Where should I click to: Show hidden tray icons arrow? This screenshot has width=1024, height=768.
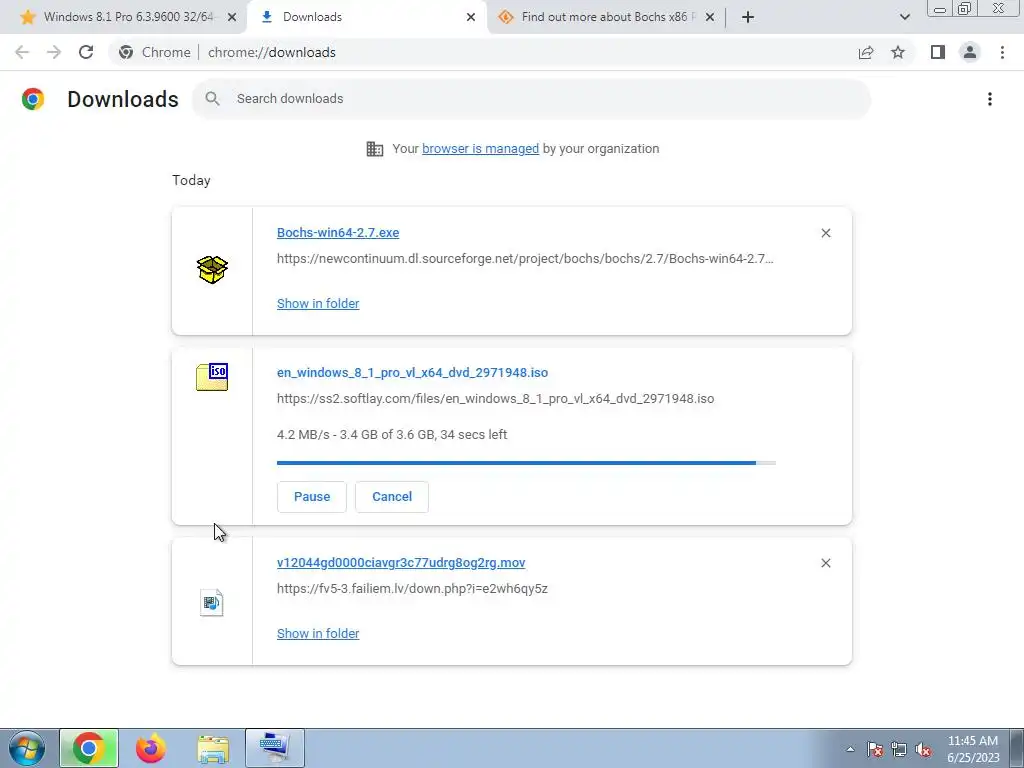850,749
